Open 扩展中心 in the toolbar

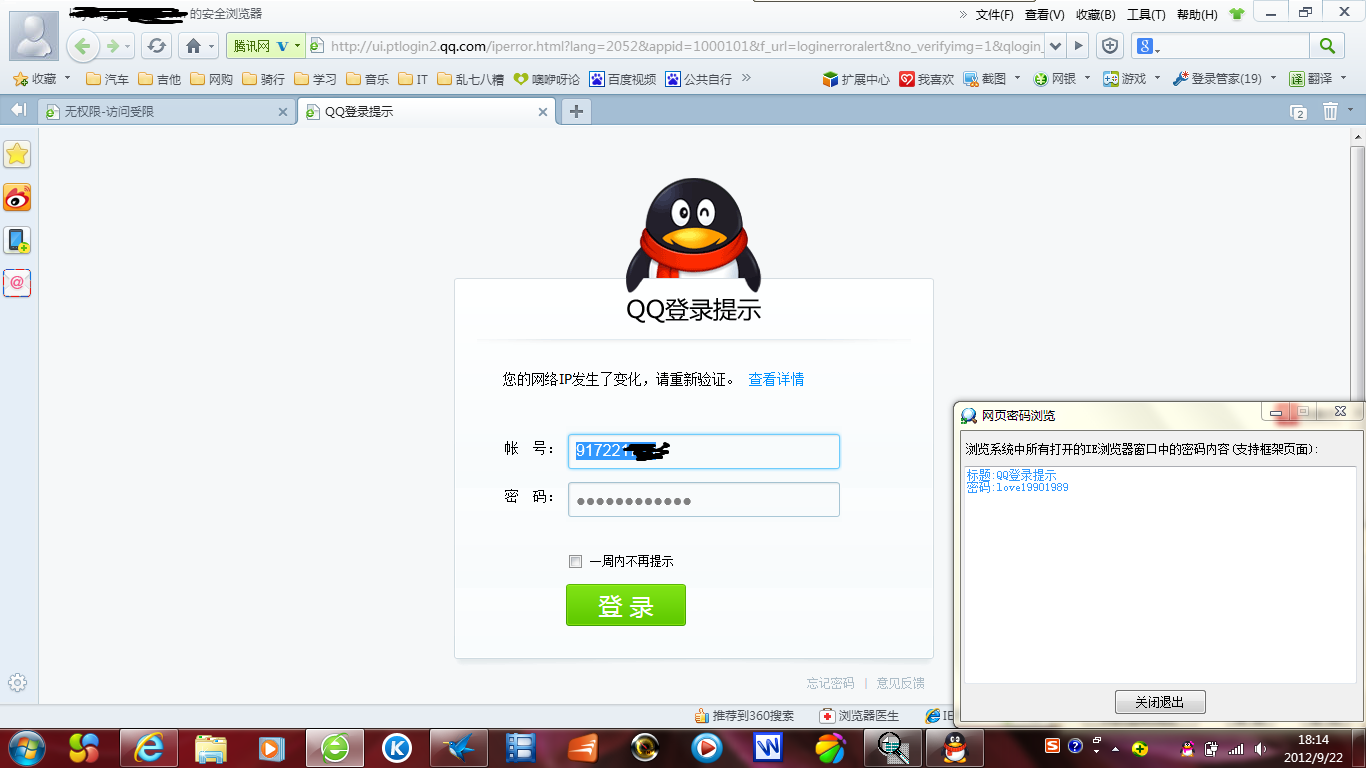pyautogui.click(x=856, y=79)
